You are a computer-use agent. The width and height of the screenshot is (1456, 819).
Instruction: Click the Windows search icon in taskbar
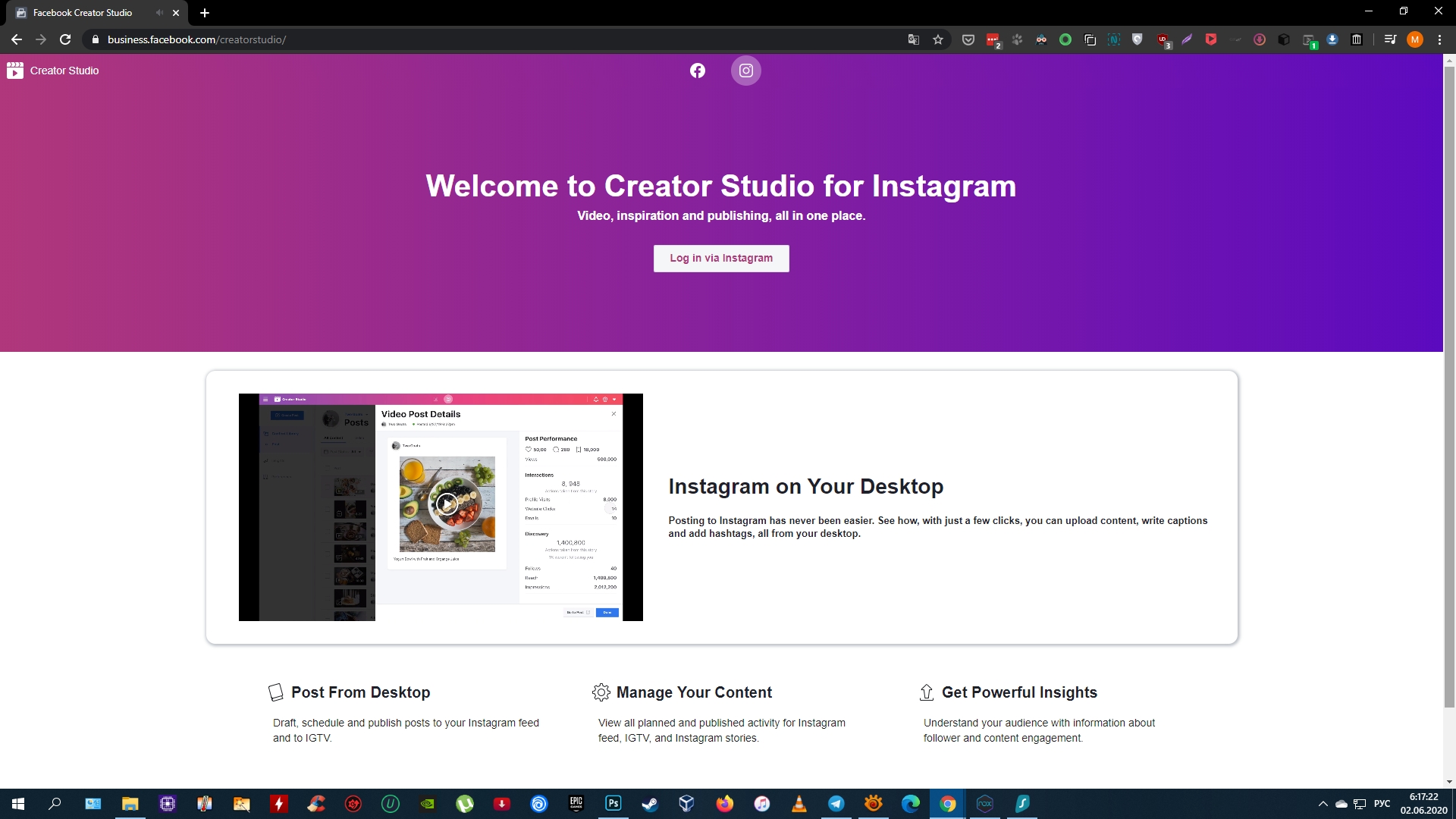click(x=56, y=803)
